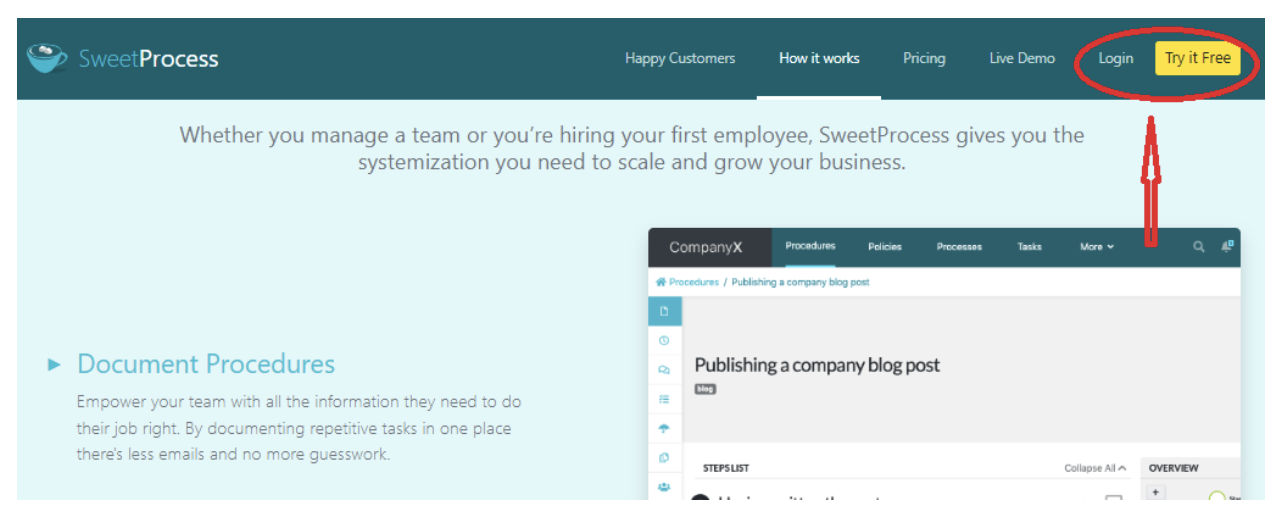Open the Happy Customers page

click(x=680, y=58)
